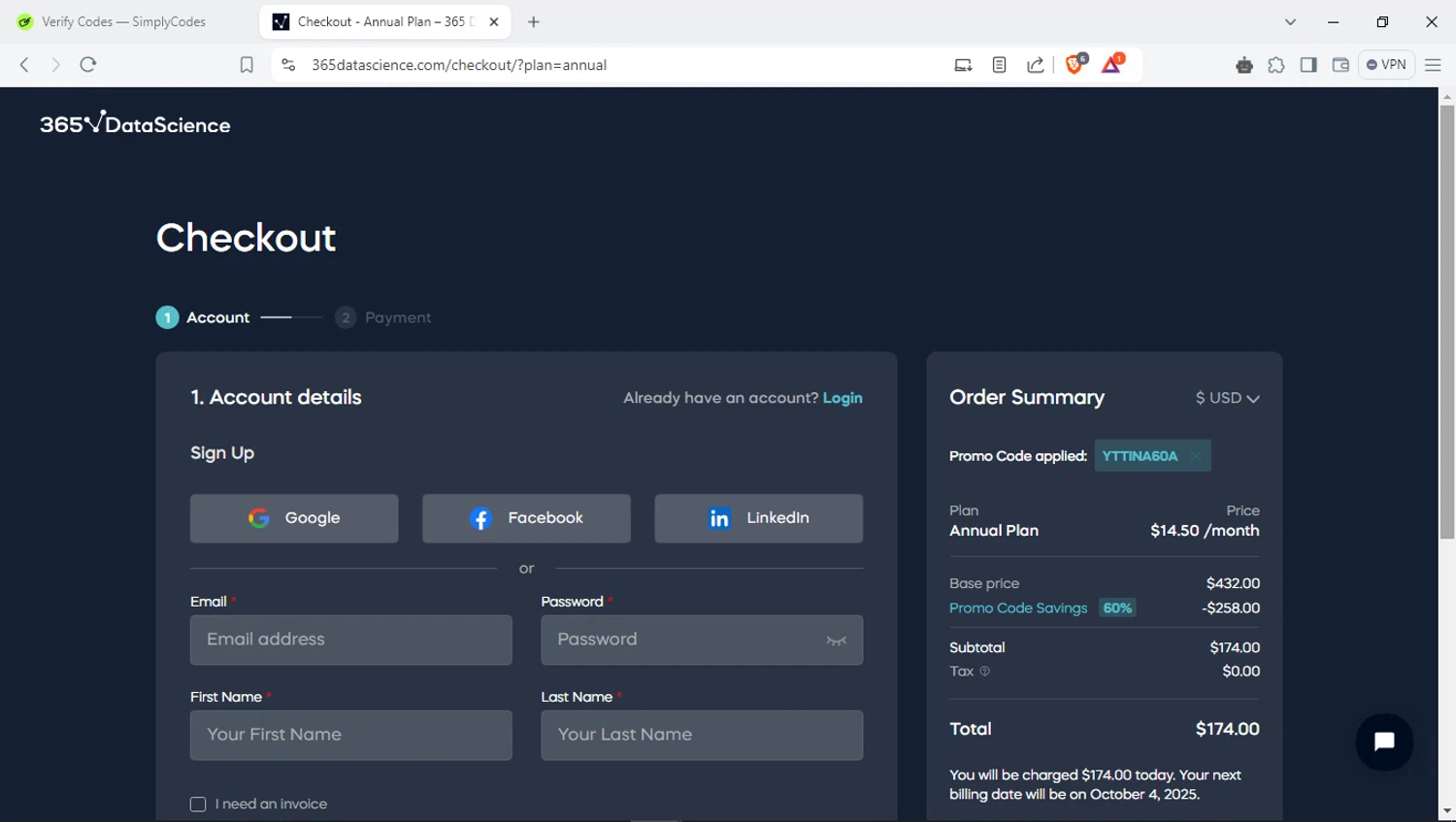Click the browser forward arrow
The height and width of the screenshot is (822, 1456).
pos(55,65)
